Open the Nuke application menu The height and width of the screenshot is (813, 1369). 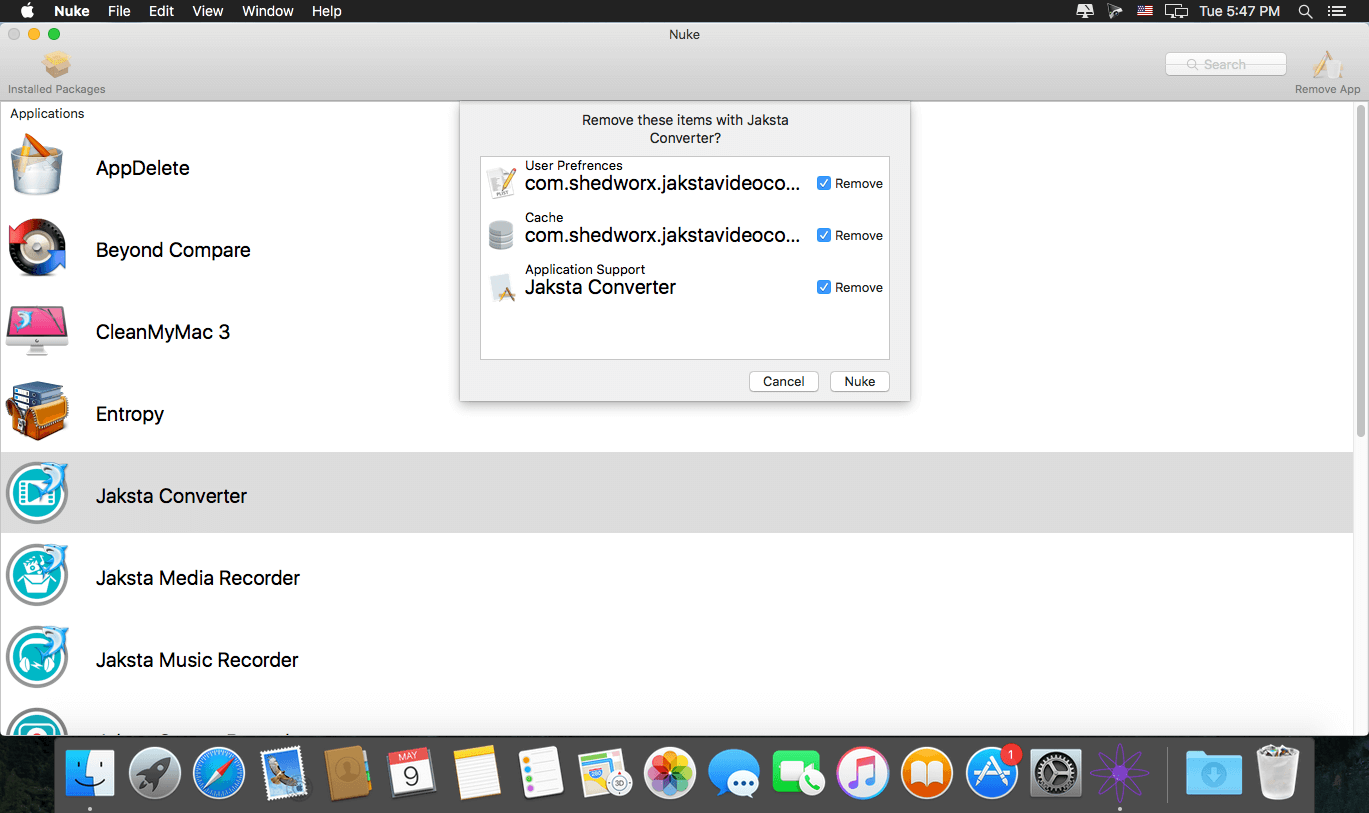coord(72,11)
